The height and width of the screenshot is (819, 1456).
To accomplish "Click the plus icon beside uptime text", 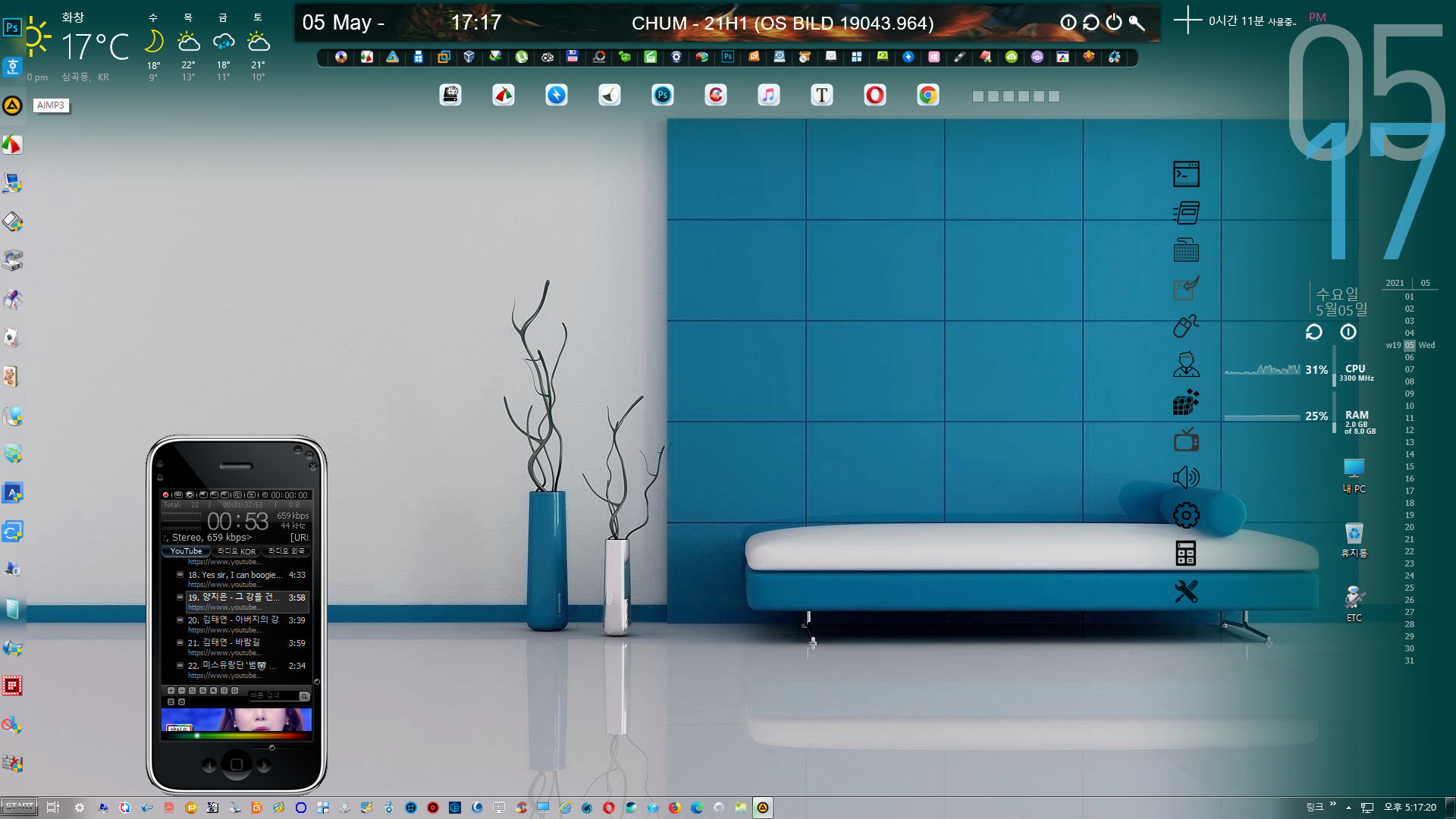I will (x=1188, y=20).
